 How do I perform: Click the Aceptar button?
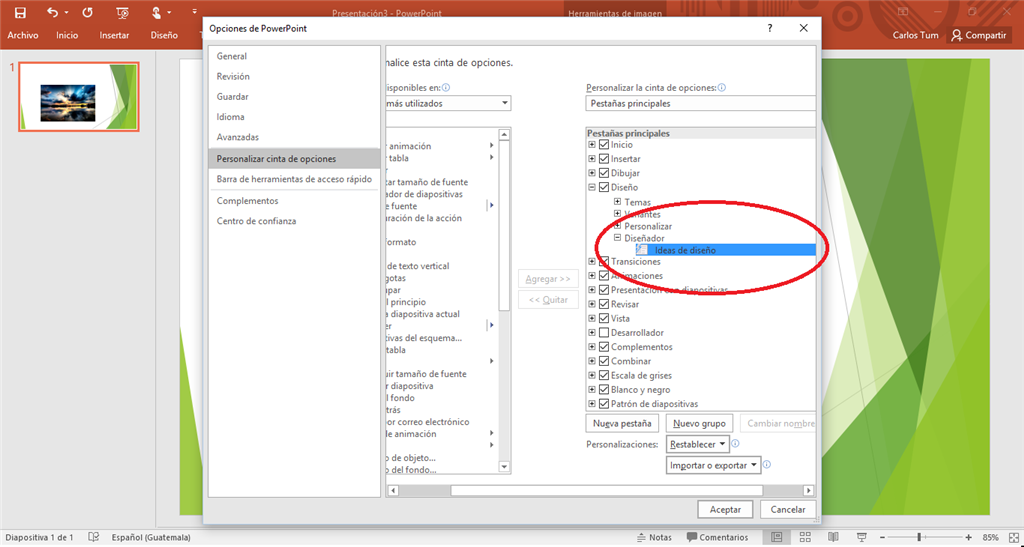pyautogui.click(x=725, y=509)
